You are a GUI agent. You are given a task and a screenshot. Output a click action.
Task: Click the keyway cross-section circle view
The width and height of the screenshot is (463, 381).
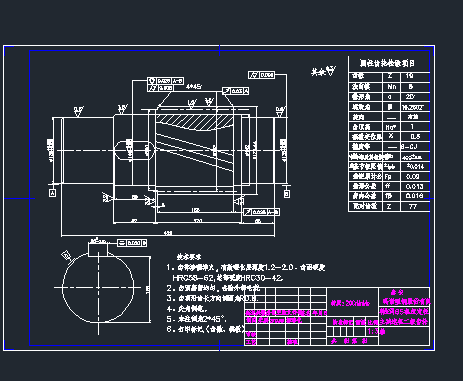(x=98, y=287)
